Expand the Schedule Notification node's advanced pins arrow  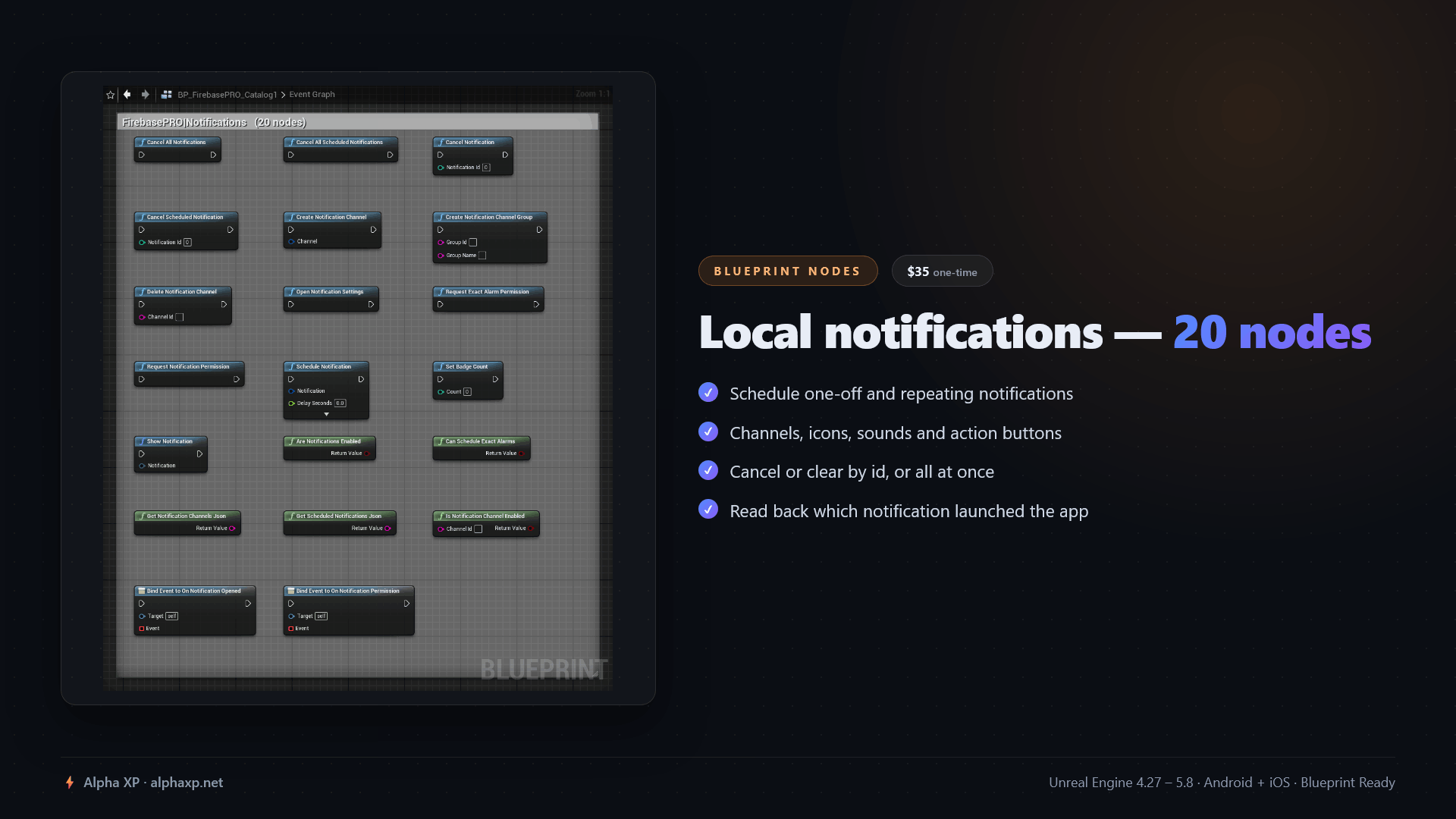[x=327, y=414]
